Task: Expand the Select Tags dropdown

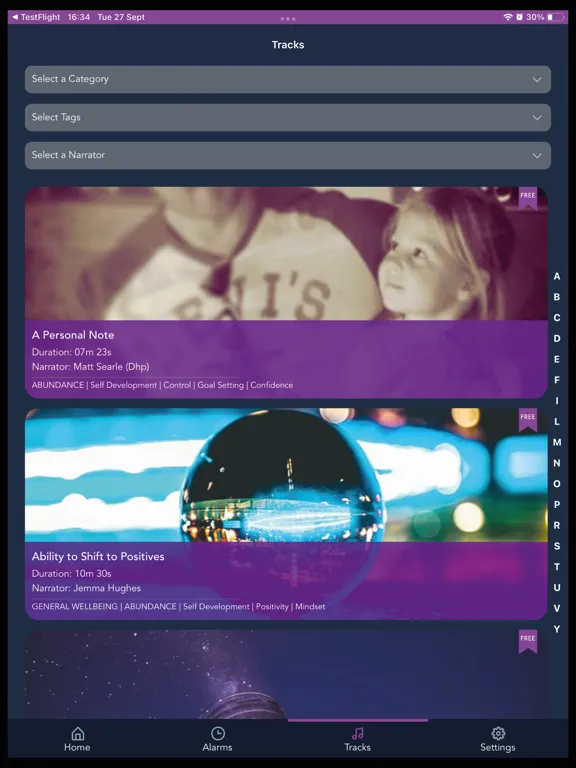Action: point(288,118)
